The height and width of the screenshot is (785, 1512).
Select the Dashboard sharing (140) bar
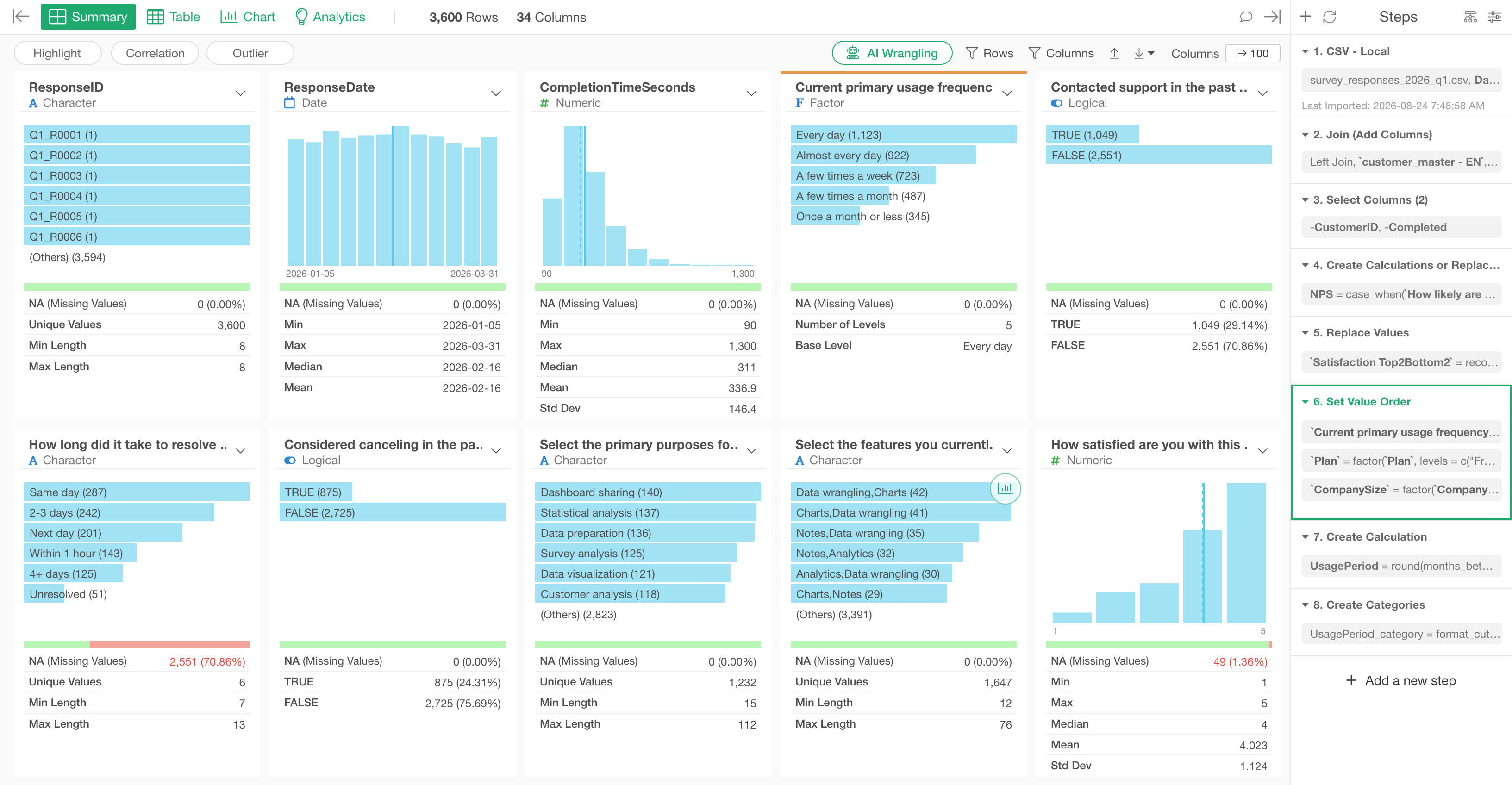(648, 492)
